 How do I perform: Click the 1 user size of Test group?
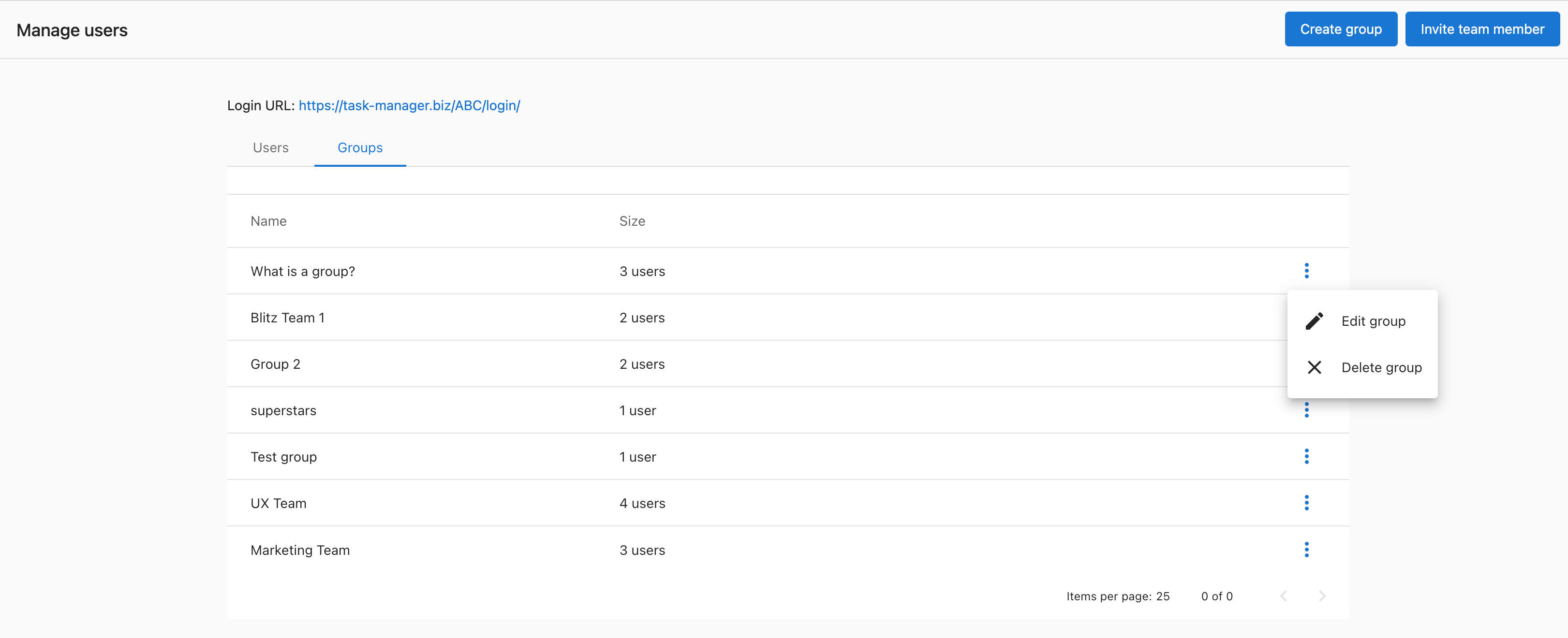click(637, 457)
